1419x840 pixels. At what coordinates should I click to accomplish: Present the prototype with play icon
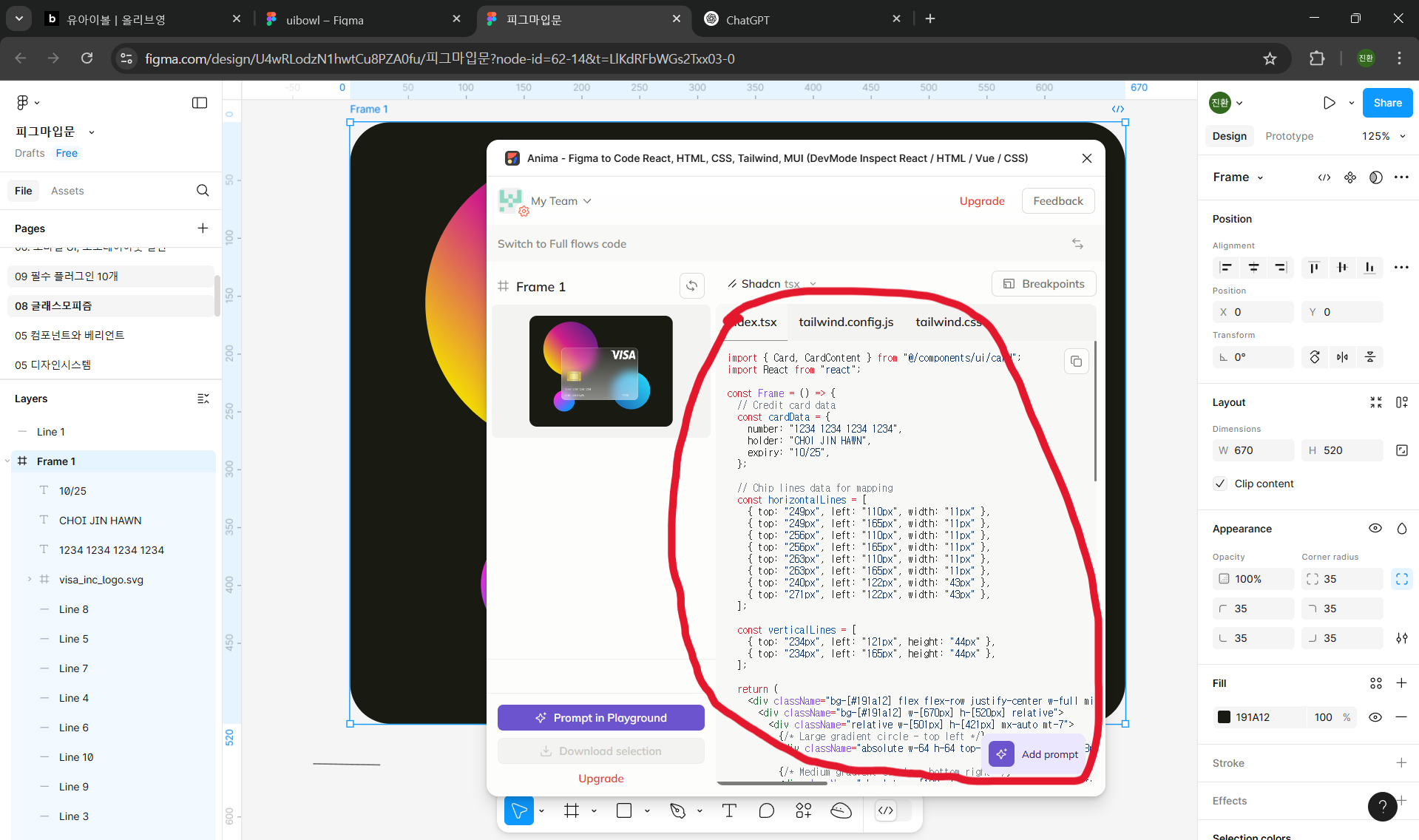pos(1329,103)
